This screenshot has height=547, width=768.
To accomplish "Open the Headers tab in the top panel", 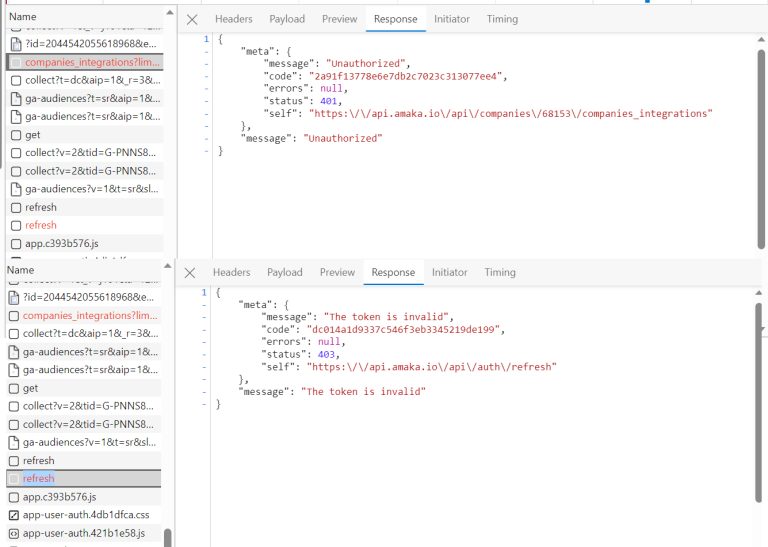I will coord(234,19).
